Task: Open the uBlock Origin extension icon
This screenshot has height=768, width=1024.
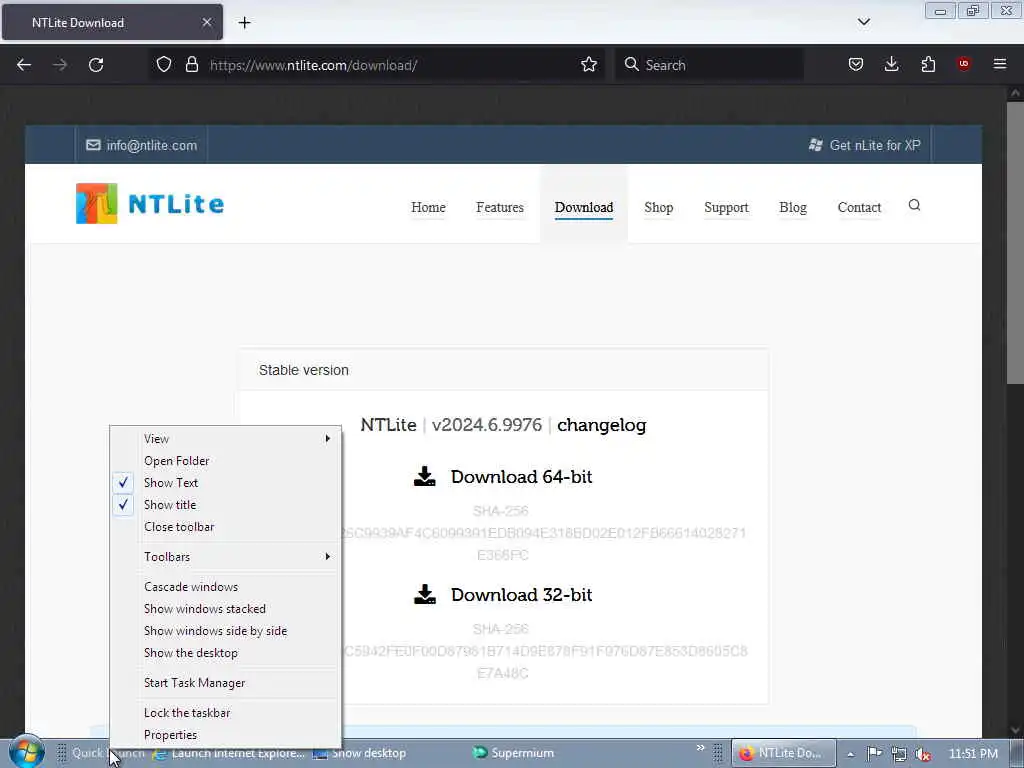Action: pos(963,64)
